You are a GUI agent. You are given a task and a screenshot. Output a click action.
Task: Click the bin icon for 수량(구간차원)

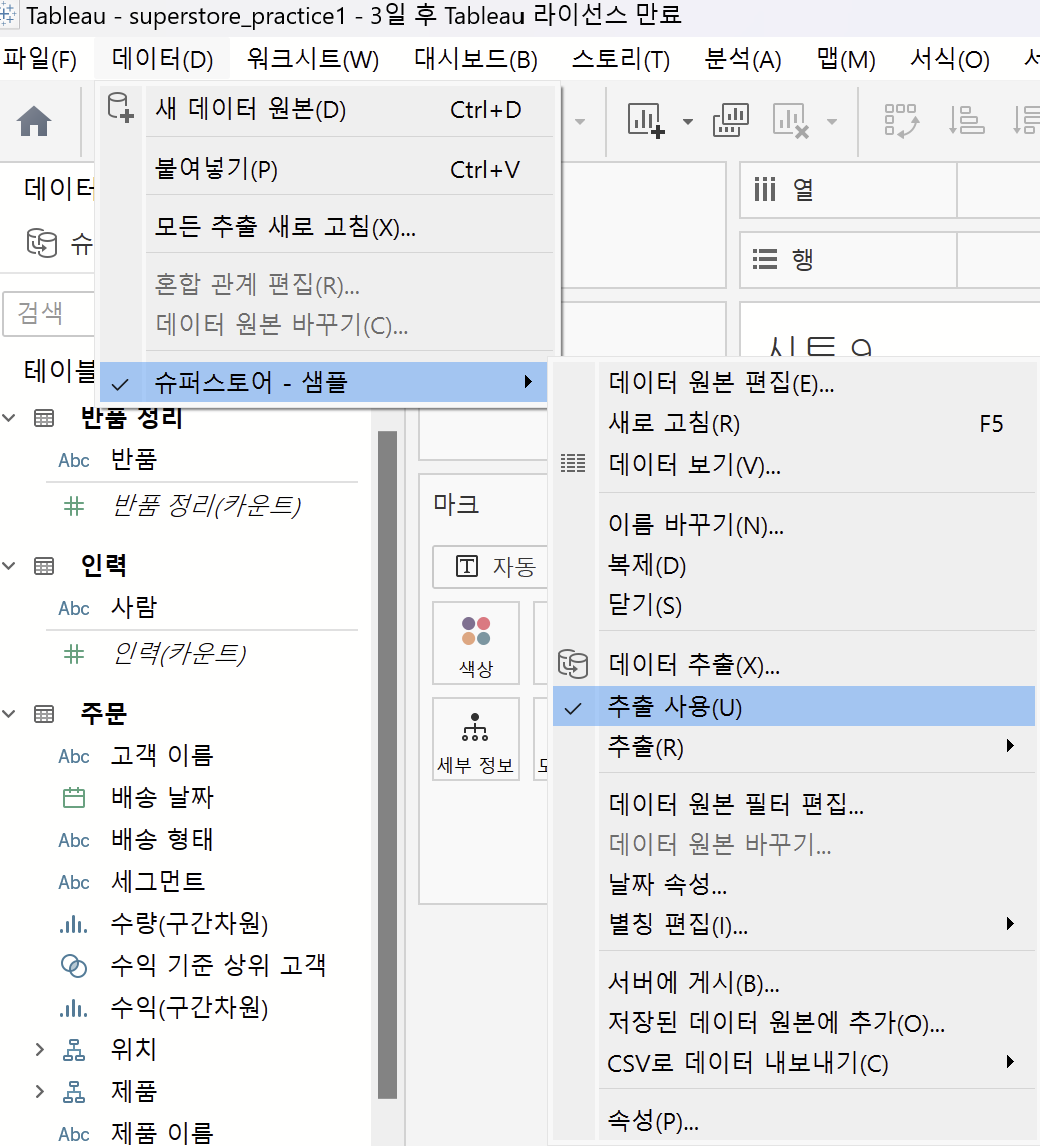pos(74,925)
